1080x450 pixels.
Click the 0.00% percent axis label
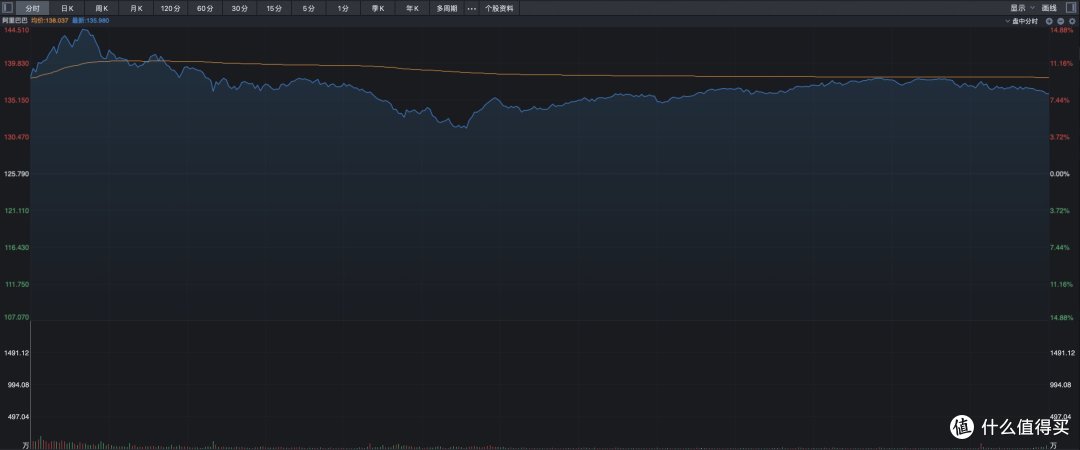pyautogui.click(x=1061, y=174)
